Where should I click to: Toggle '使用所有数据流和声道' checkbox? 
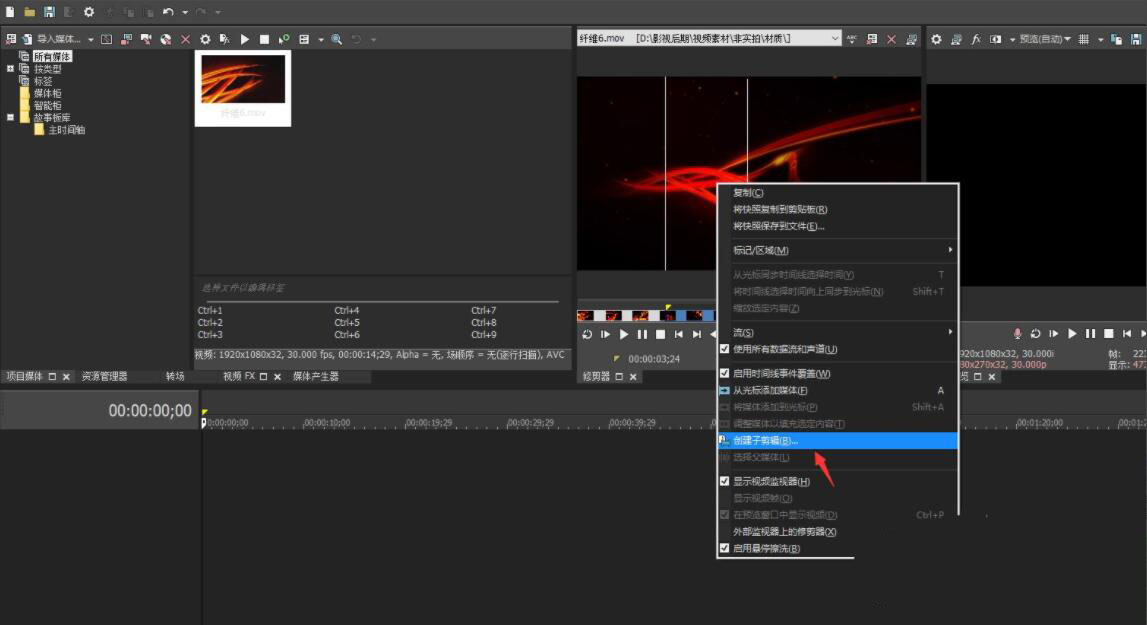[x=725, y=349]
